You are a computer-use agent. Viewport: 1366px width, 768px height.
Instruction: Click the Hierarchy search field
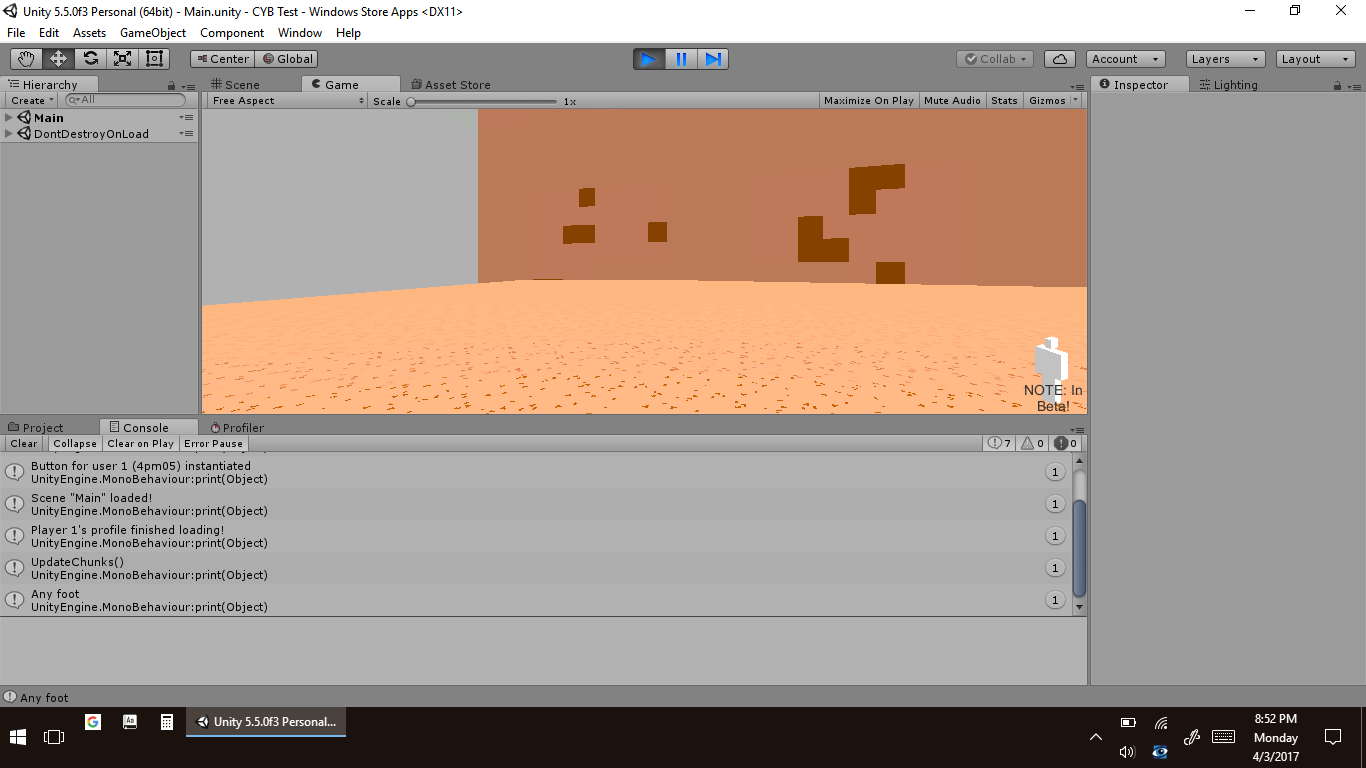pos(126,100)
